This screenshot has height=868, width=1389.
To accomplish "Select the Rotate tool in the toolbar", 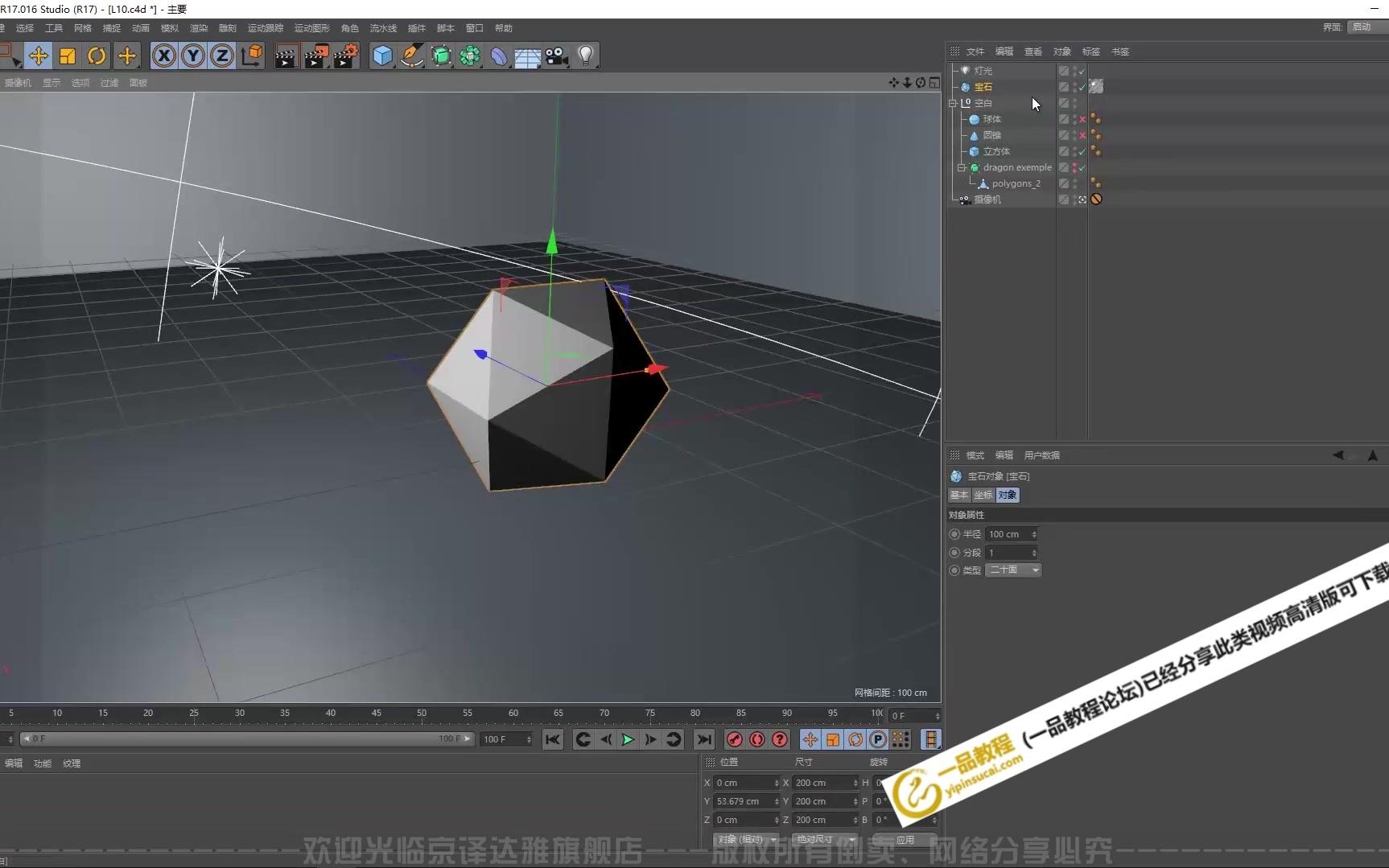I will click(97, 56).
